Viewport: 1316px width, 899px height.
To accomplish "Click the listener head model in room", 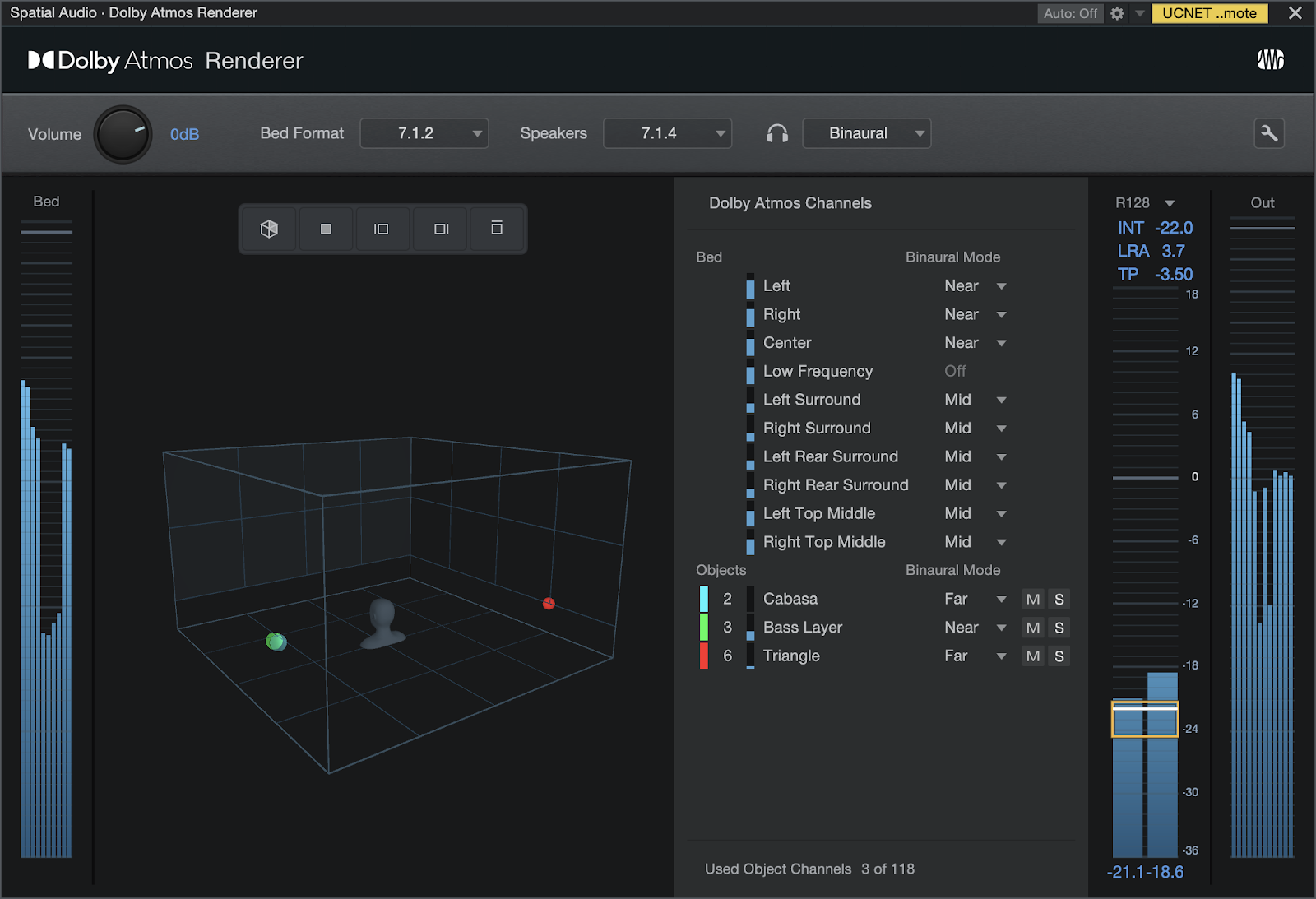I will coord(382,623).
